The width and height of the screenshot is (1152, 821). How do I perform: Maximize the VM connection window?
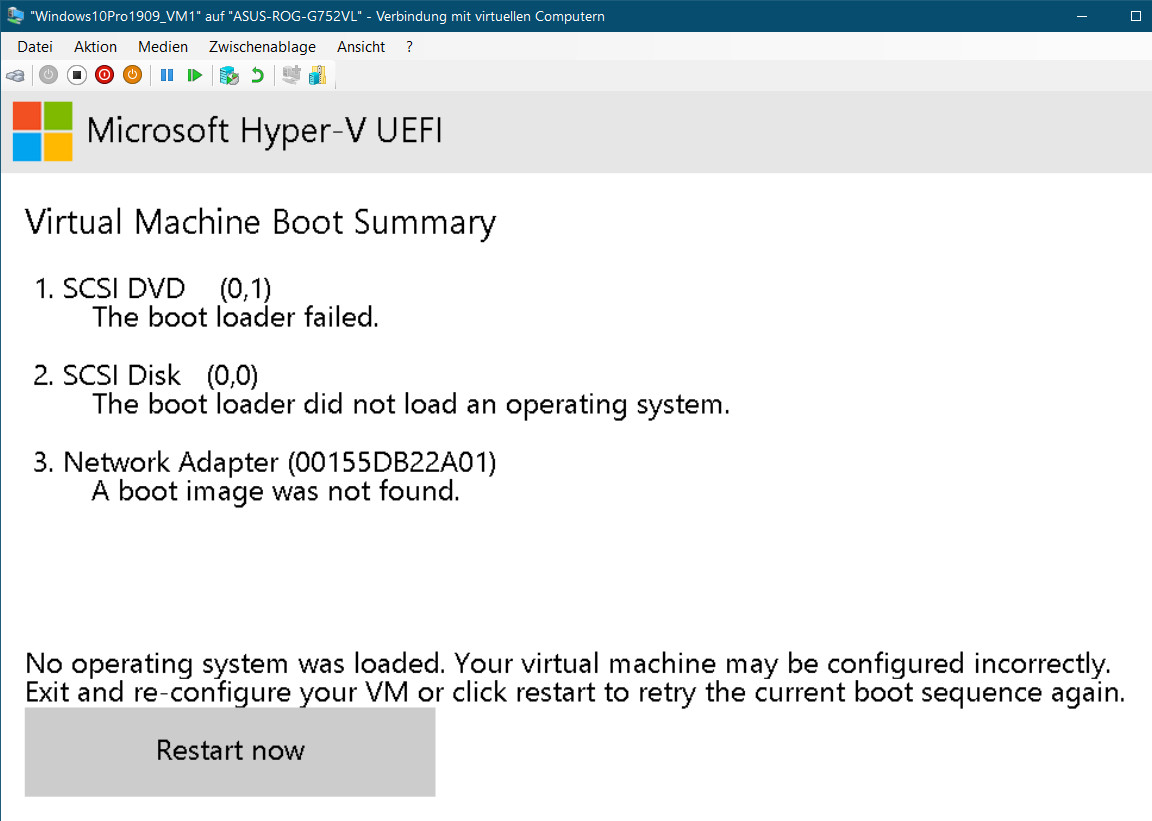1135,16
